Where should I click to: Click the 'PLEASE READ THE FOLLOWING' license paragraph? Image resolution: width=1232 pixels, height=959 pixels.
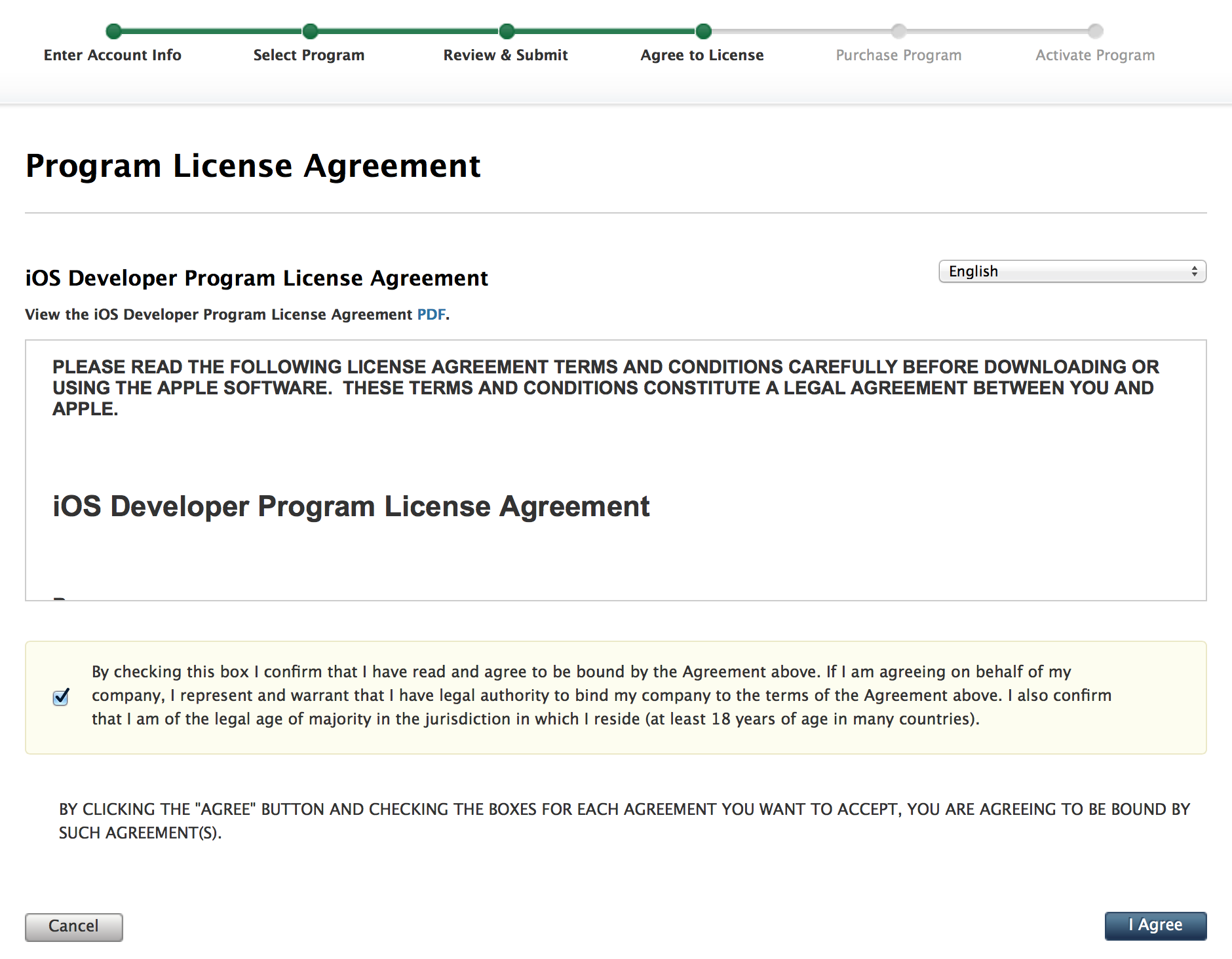[x=606, y=388]
